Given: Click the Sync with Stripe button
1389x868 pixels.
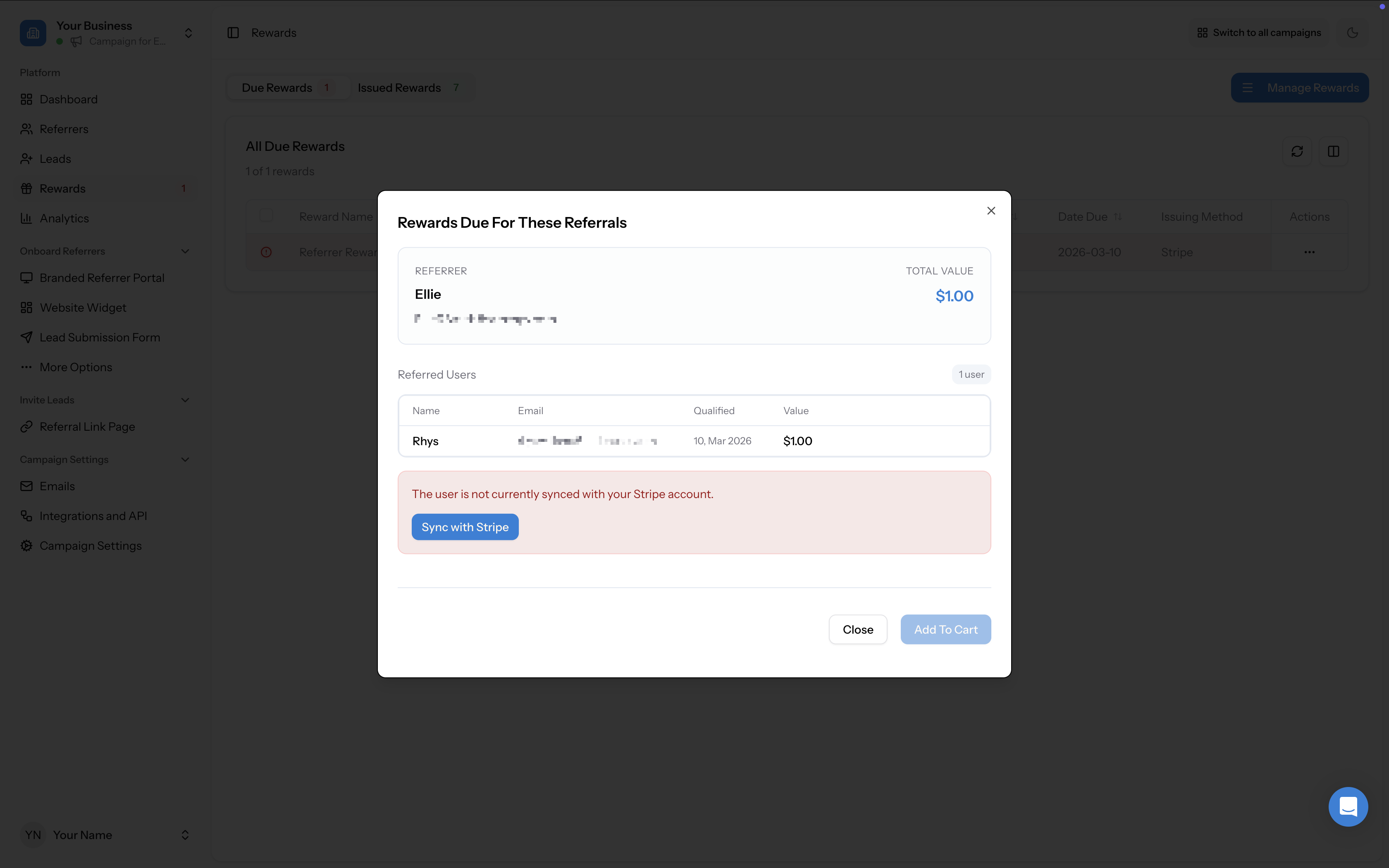Looking at the screenshot, I should (465, 527).
